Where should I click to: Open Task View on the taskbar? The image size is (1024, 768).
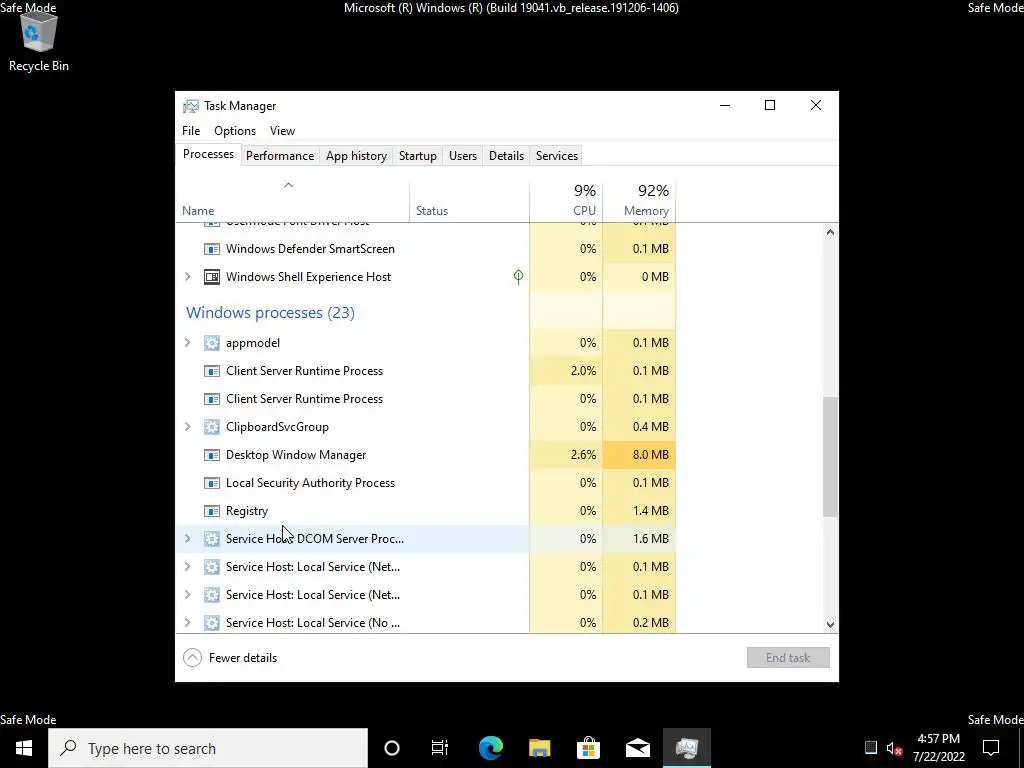pyautogui.click(x=440, y=748)
